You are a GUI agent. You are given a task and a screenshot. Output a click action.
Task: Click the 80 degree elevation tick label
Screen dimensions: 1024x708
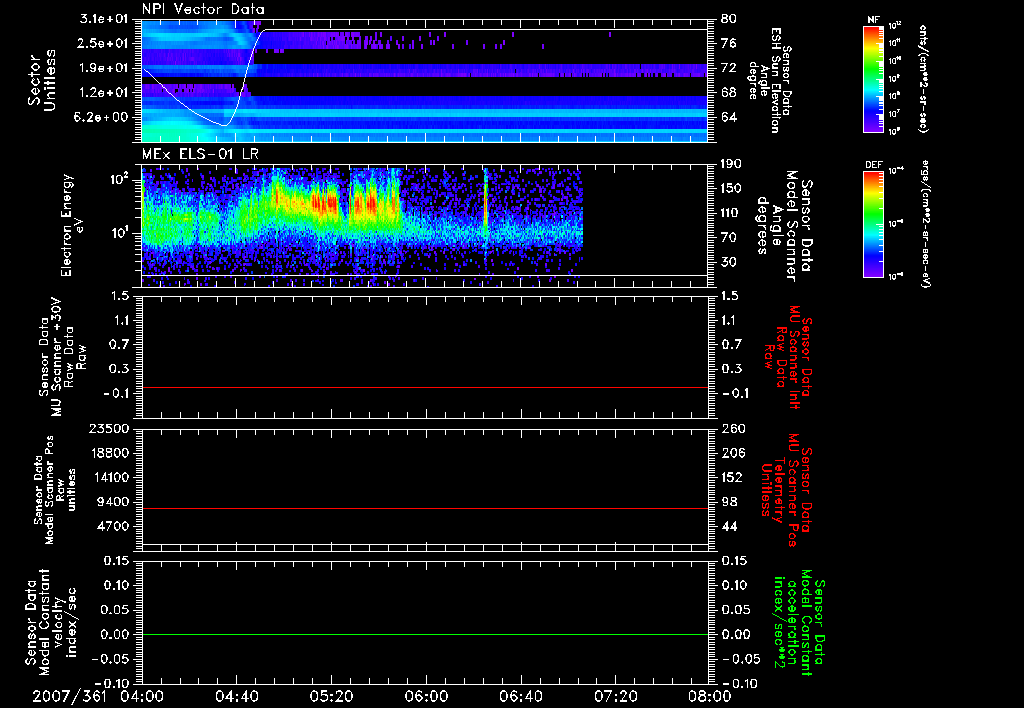click(729, 19)
